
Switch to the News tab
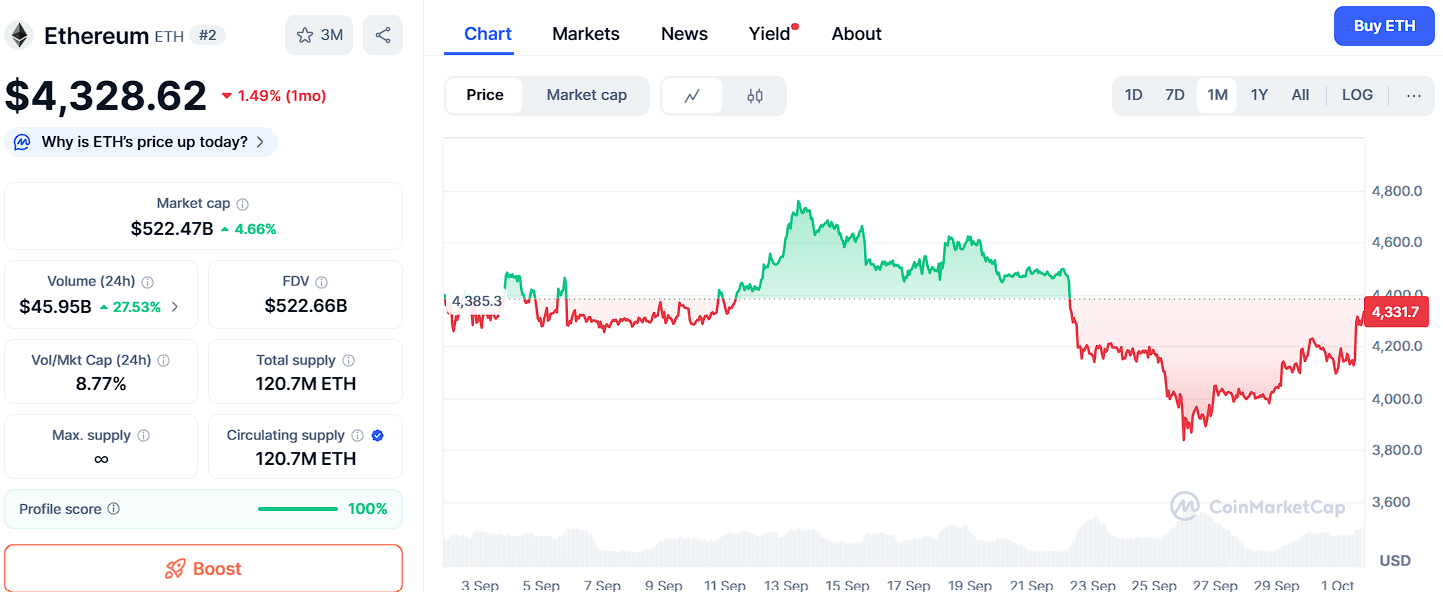(684, 34)
